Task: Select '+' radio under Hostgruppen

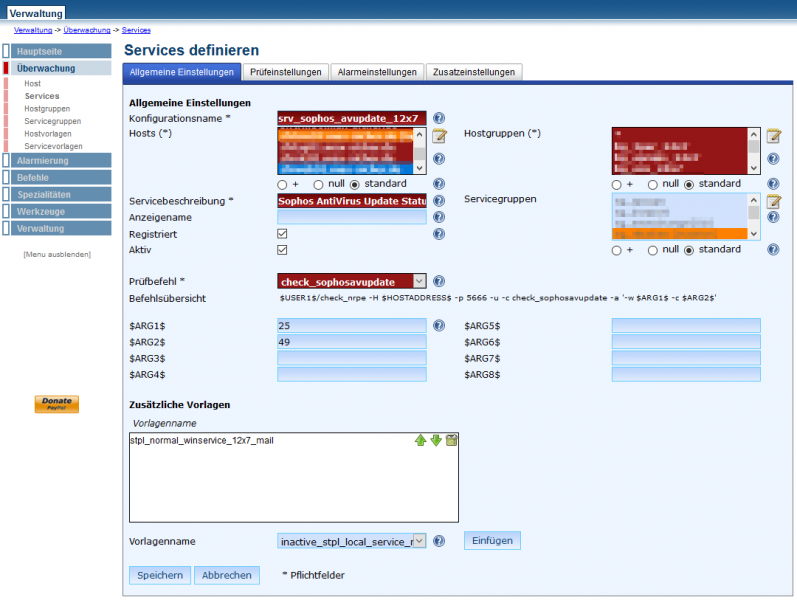Action: (x=617, y=185)
